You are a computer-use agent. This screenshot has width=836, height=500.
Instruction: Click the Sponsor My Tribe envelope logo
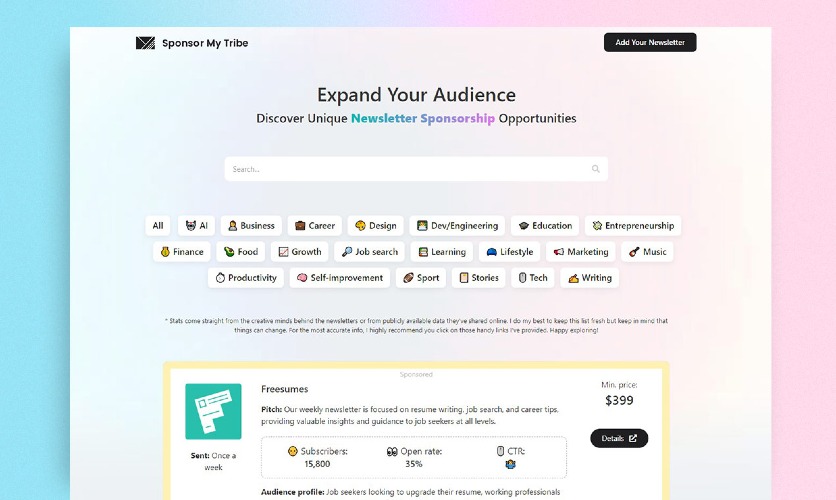click(145, 43)
